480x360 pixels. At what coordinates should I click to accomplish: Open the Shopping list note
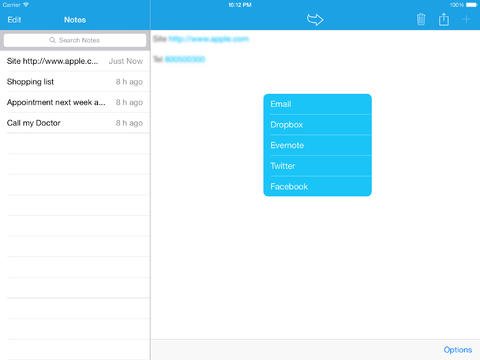tap(75, 82)
